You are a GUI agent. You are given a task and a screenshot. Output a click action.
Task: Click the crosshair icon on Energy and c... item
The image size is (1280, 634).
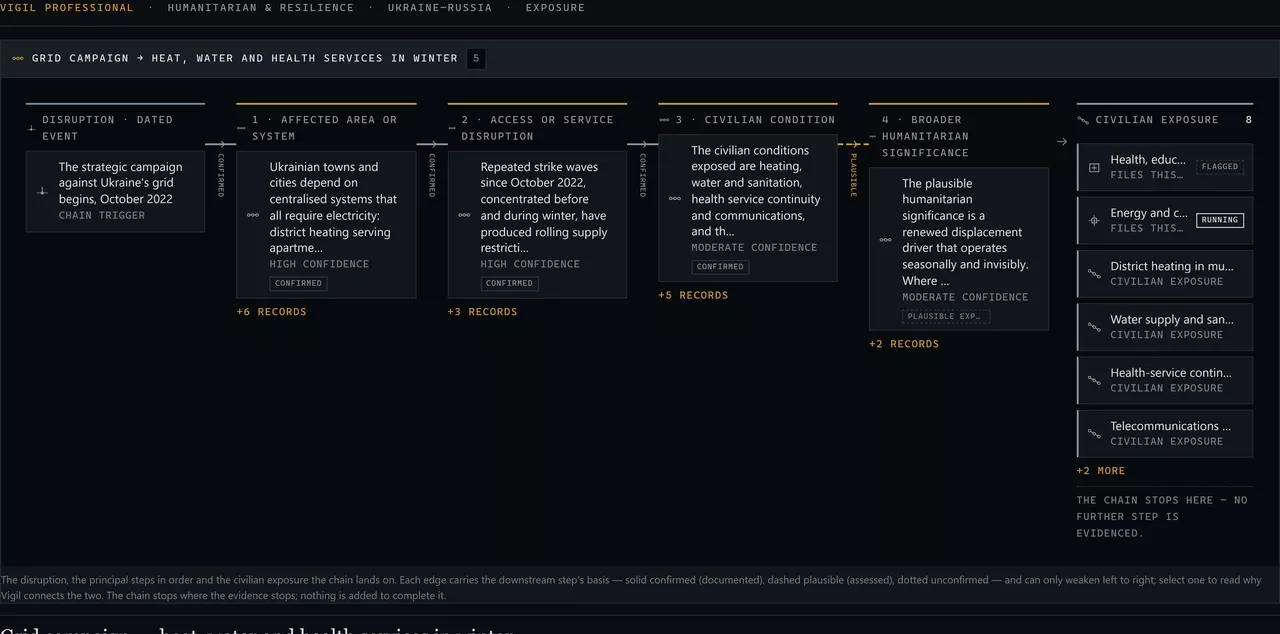[x=1094, y=220]
